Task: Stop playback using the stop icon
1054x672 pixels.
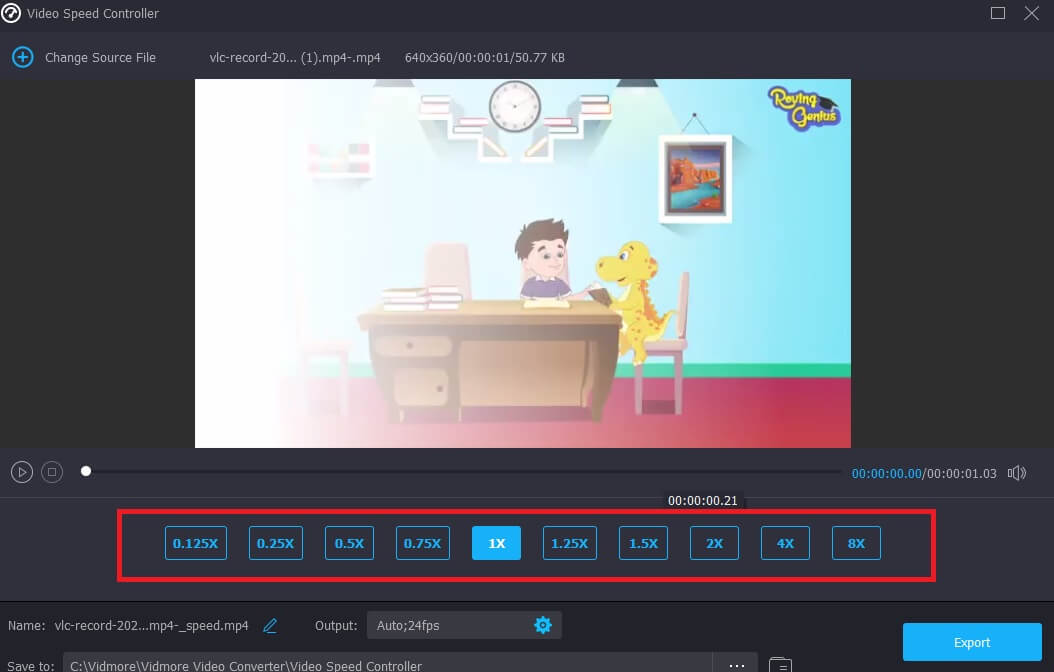Action: pyautogui.click(x=52, y=471)
